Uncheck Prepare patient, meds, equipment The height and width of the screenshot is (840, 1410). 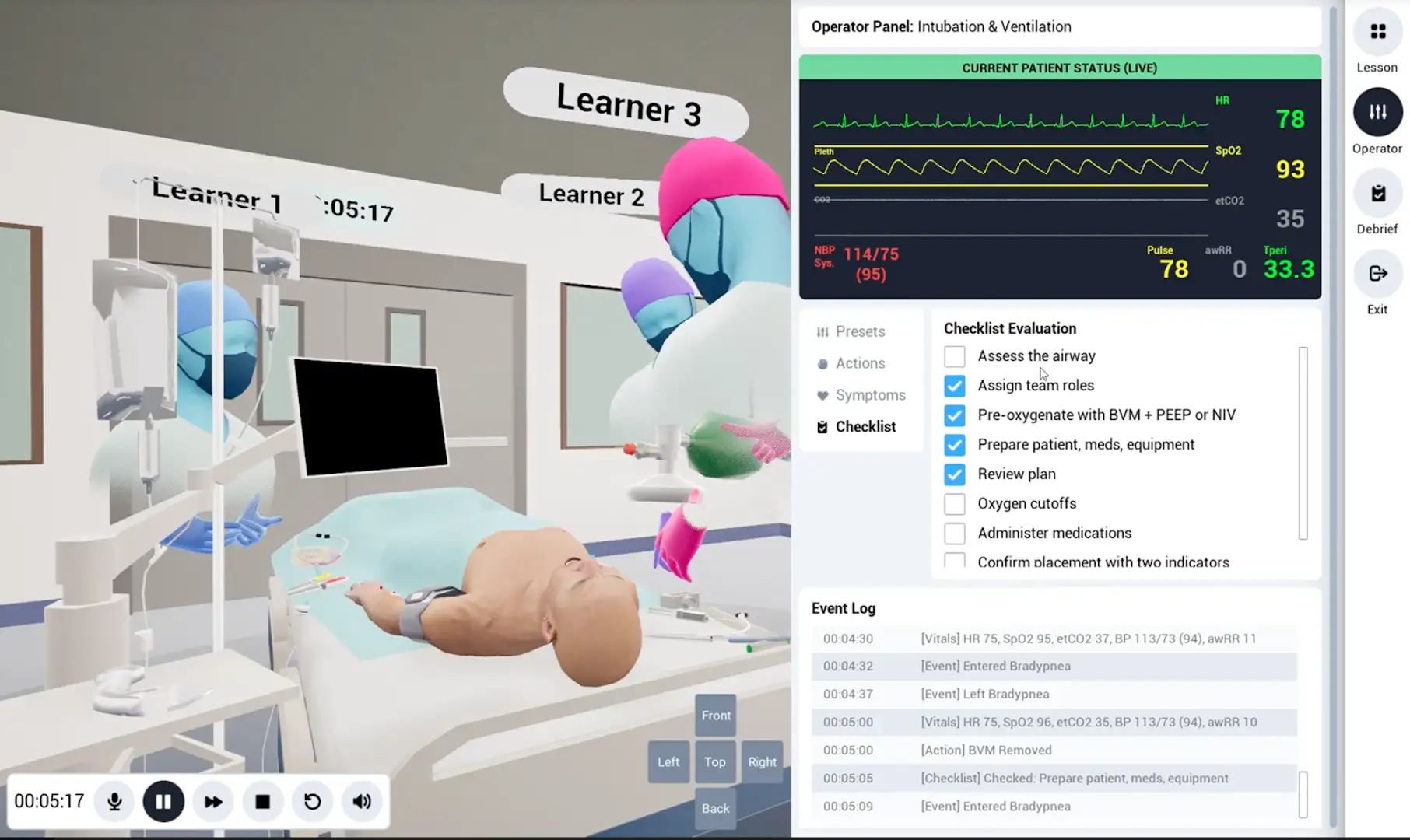pos(955,445)
